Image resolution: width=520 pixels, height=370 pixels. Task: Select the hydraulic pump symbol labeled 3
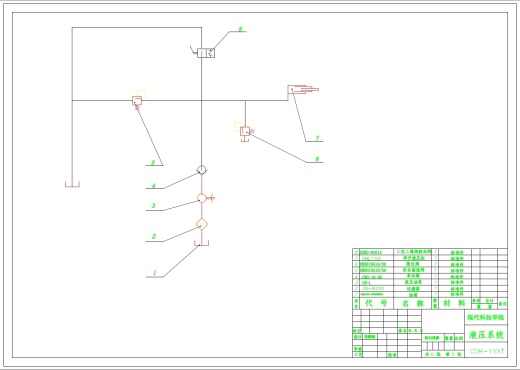coord(202,198)
